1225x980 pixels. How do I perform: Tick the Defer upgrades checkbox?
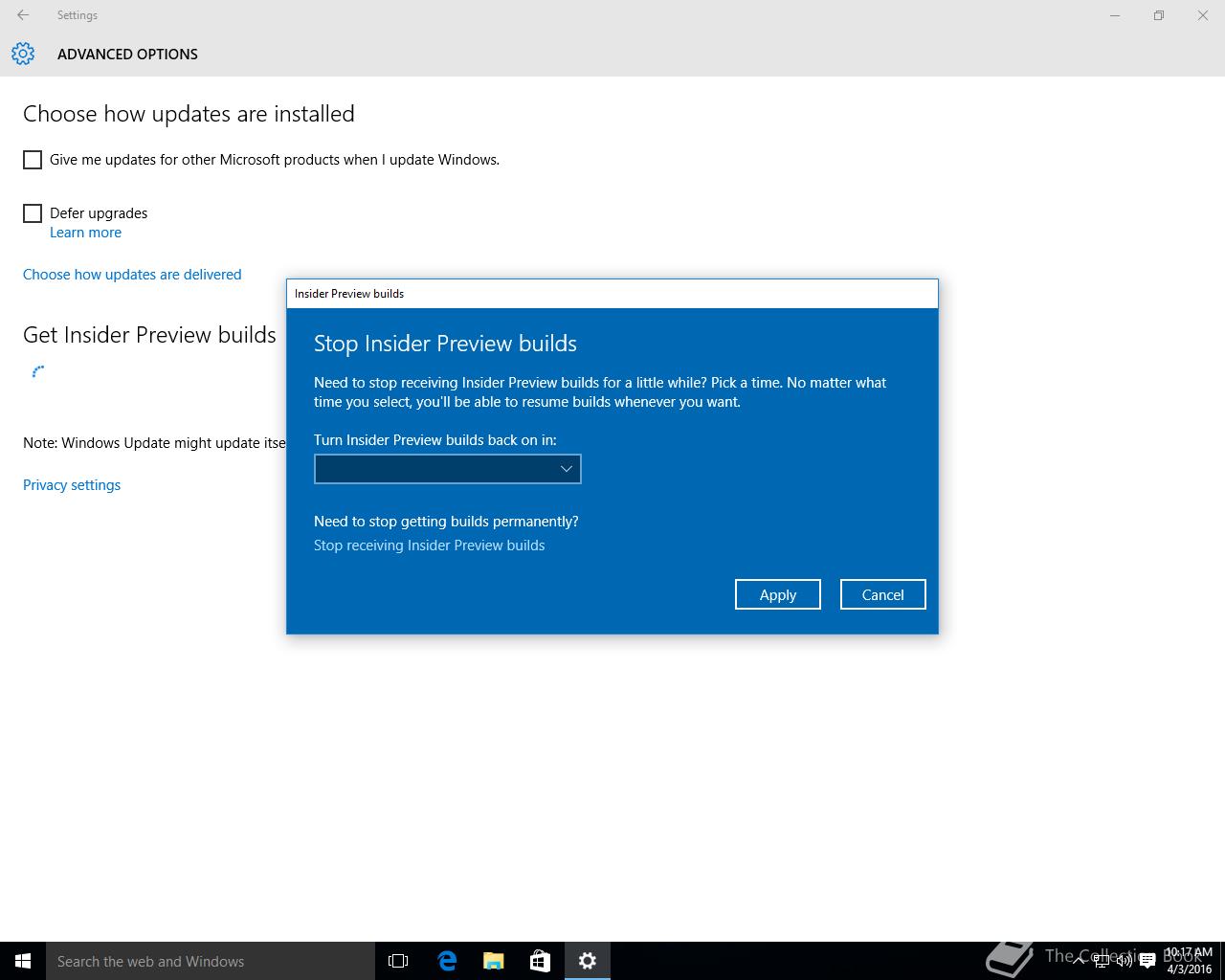(33, 213)
